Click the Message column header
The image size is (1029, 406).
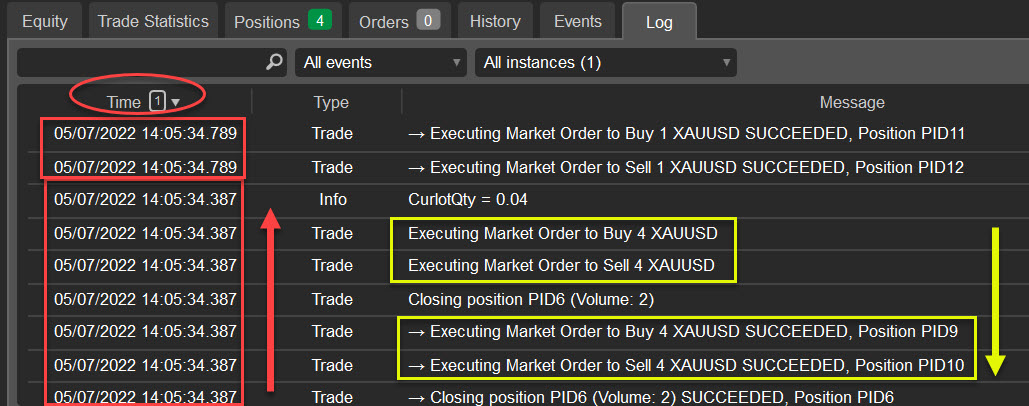click(x=851, y=102)
